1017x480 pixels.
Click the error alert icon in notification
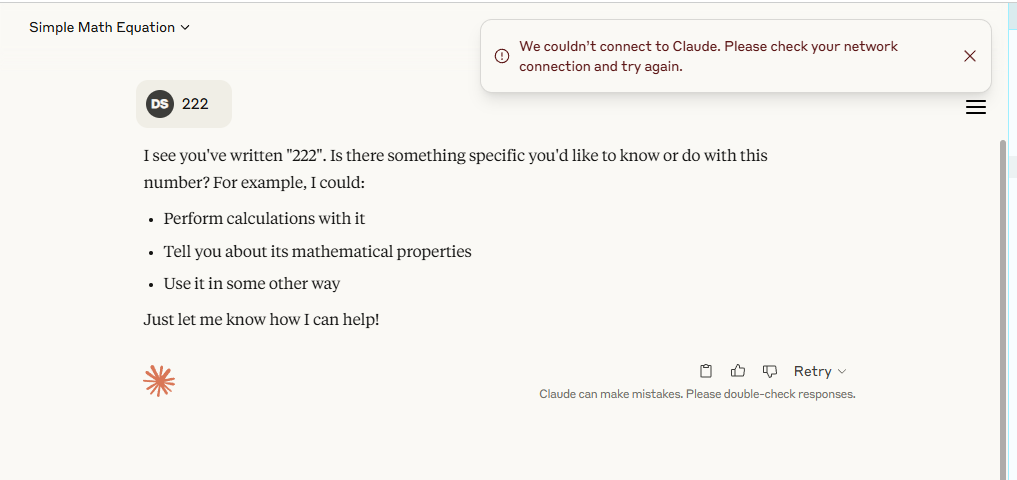tap(501, 56)
